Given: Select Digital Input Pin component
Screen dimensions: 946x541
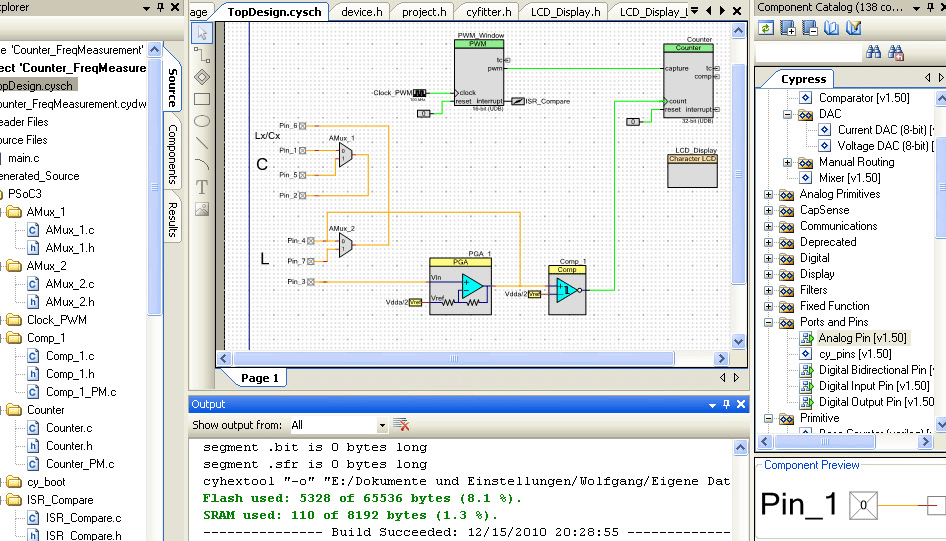Looking at the screenshot, I should point(874,386).
